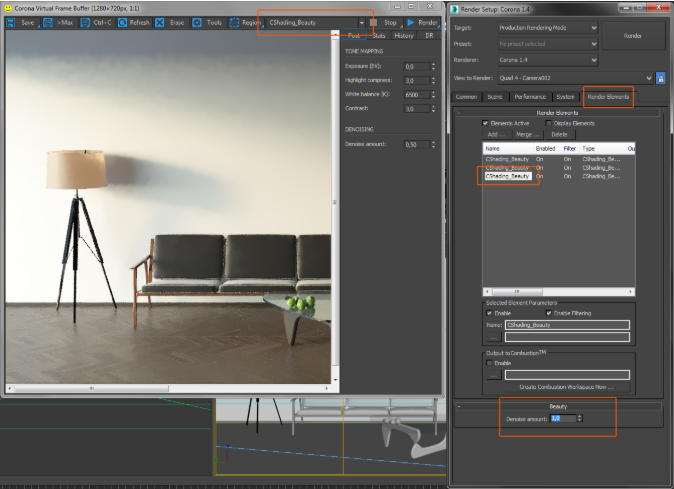Toggle the Elements Active checkbox
The height and width of the screenshot is (489, 674).
(x=485, y=123)
